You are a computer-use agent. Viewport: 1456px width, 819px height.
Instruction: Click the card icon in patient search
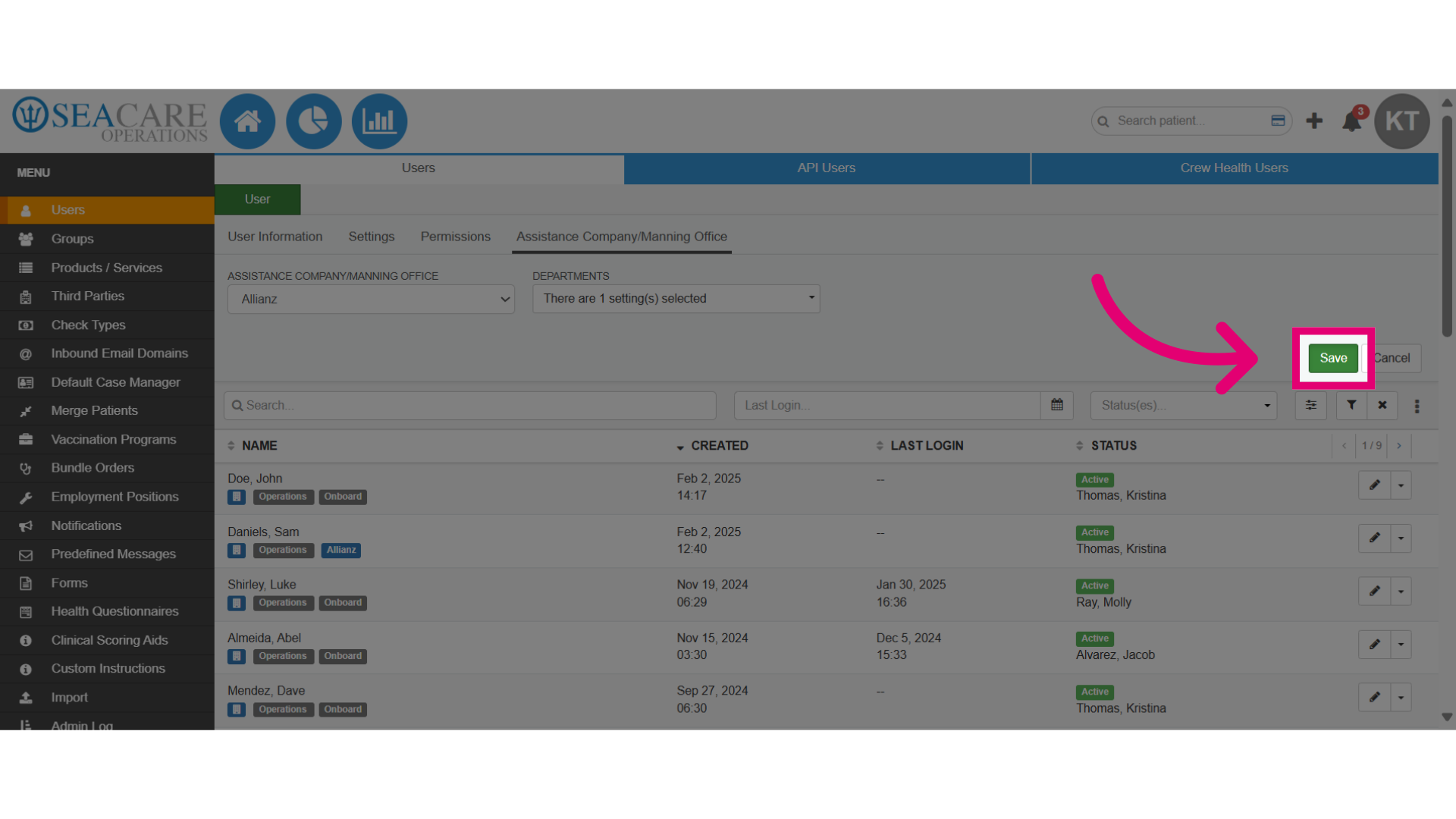point(1278,121)
